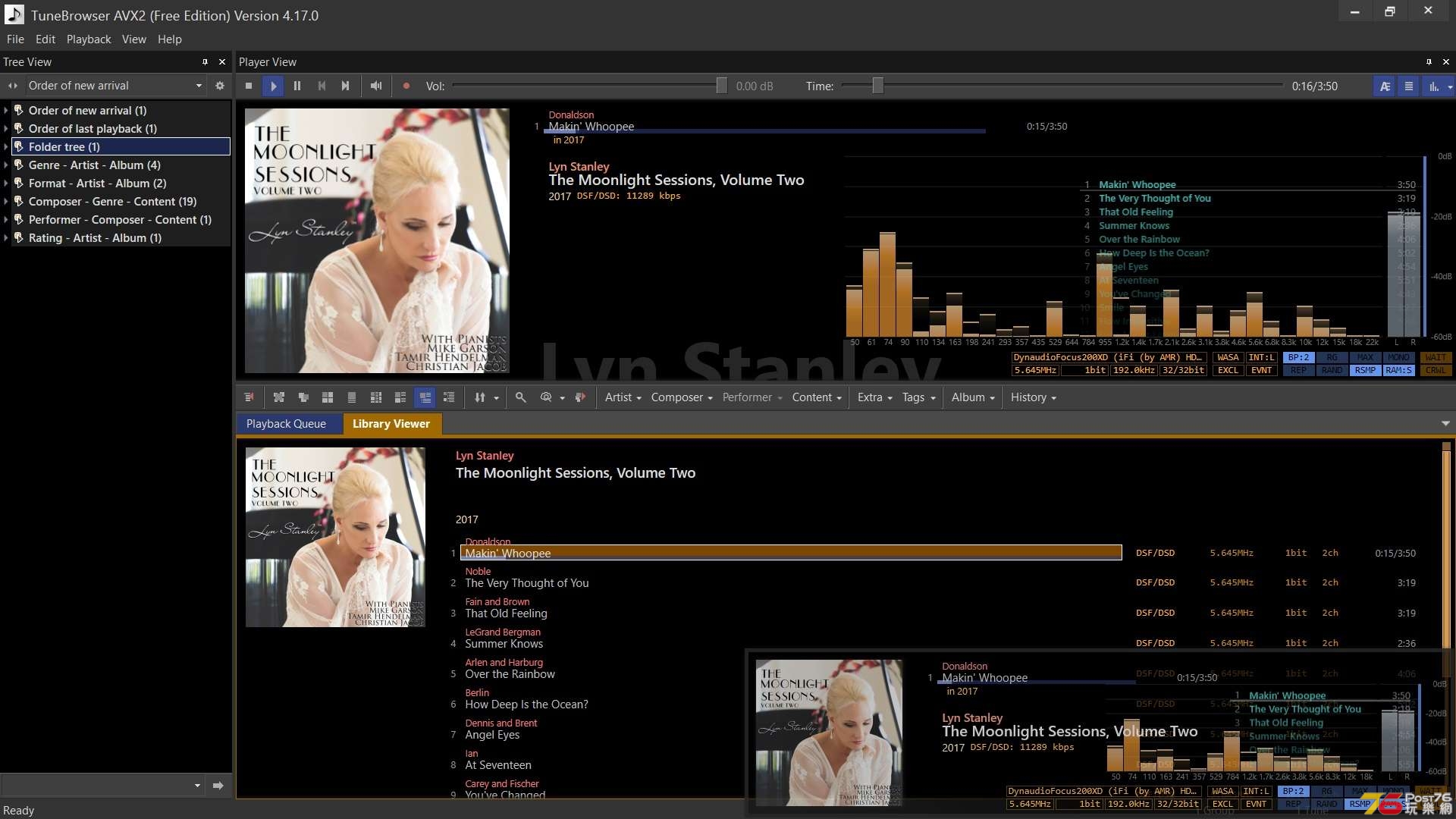
Task: Click the highlighted album list view icon
Action: [x=425, y=397]
